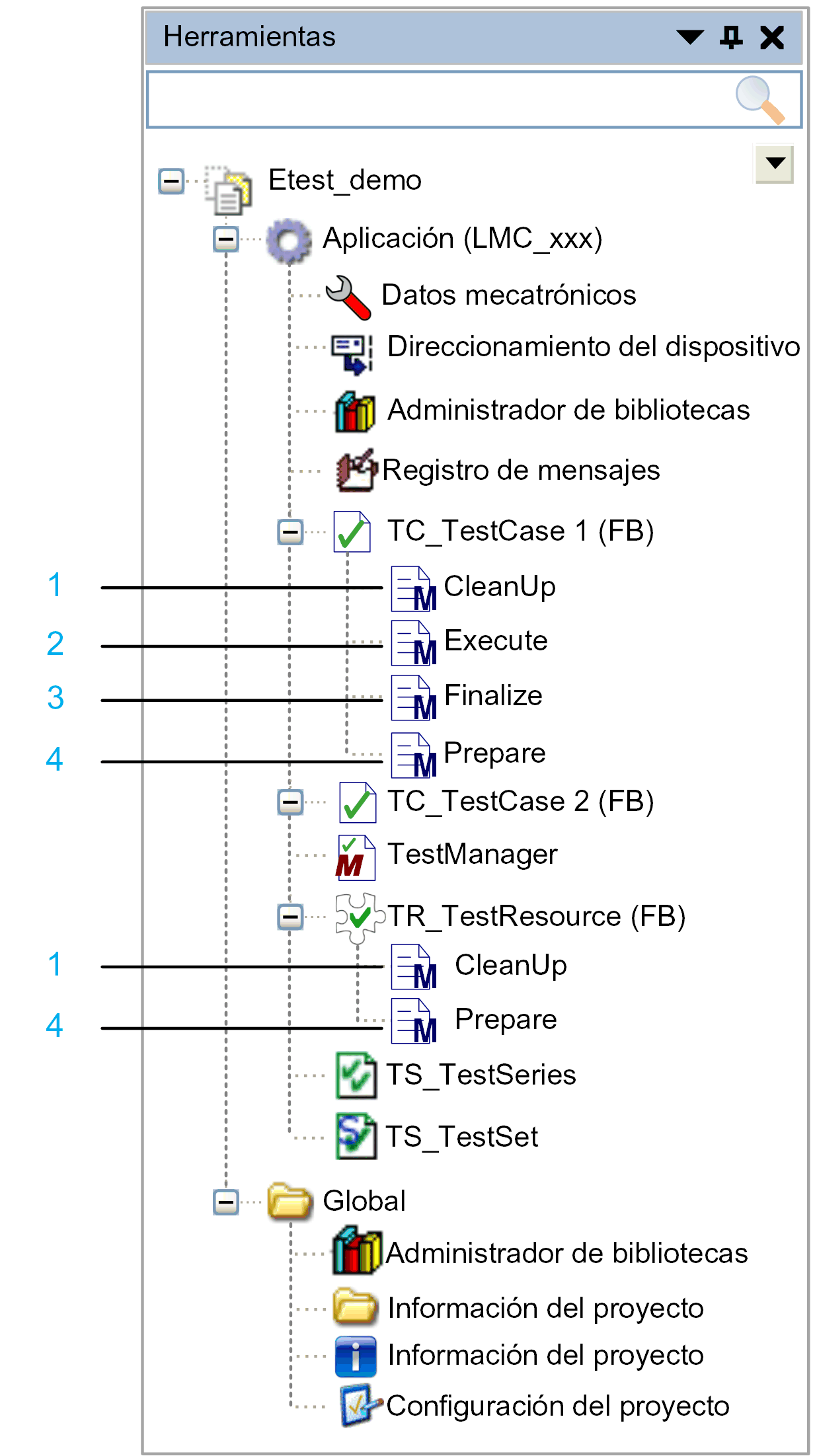Pin the Herramientas panel
815x1456 pixels.
pyautogui.click(x=731, y=37)
